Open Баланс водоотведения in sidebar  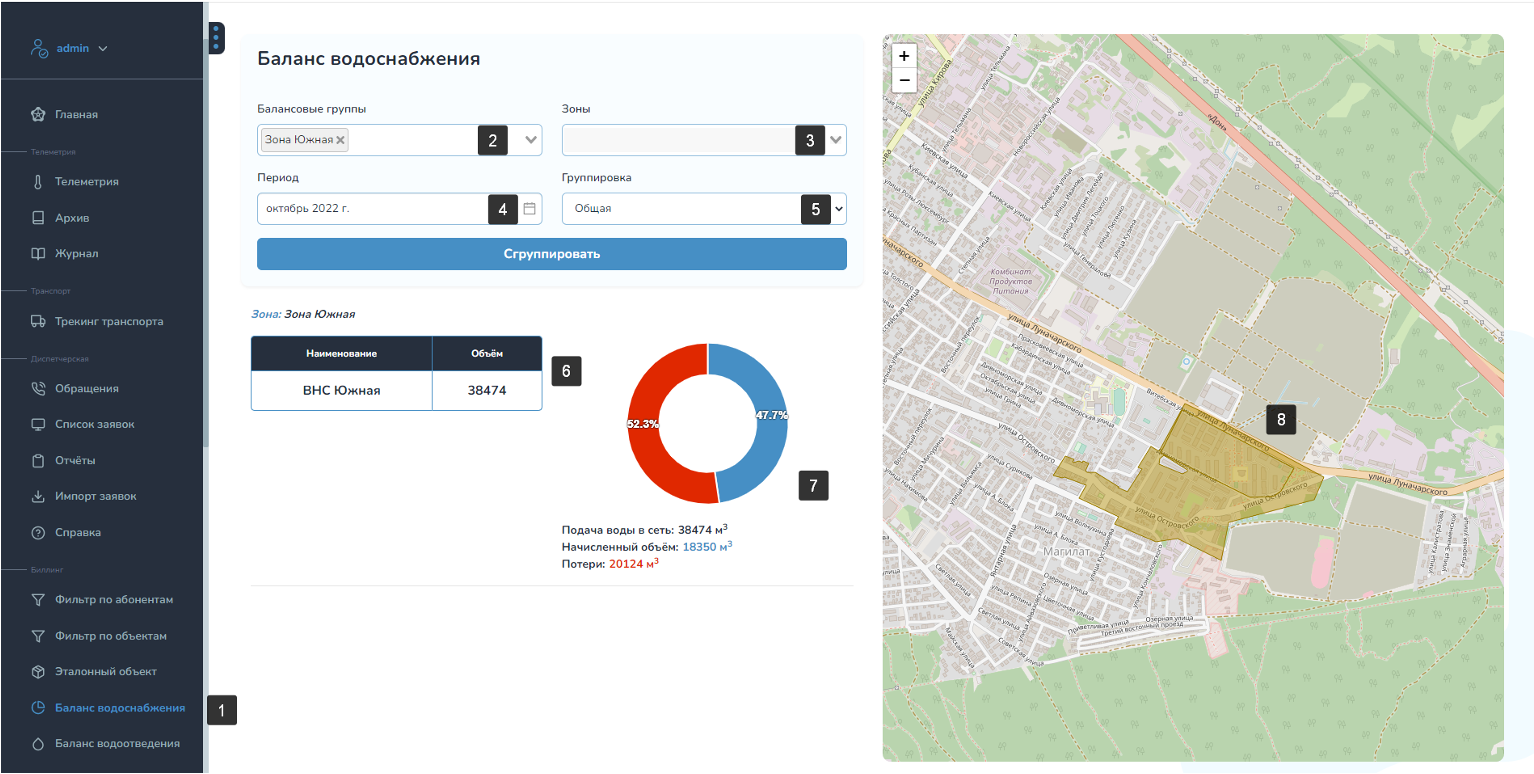[117, 744]
